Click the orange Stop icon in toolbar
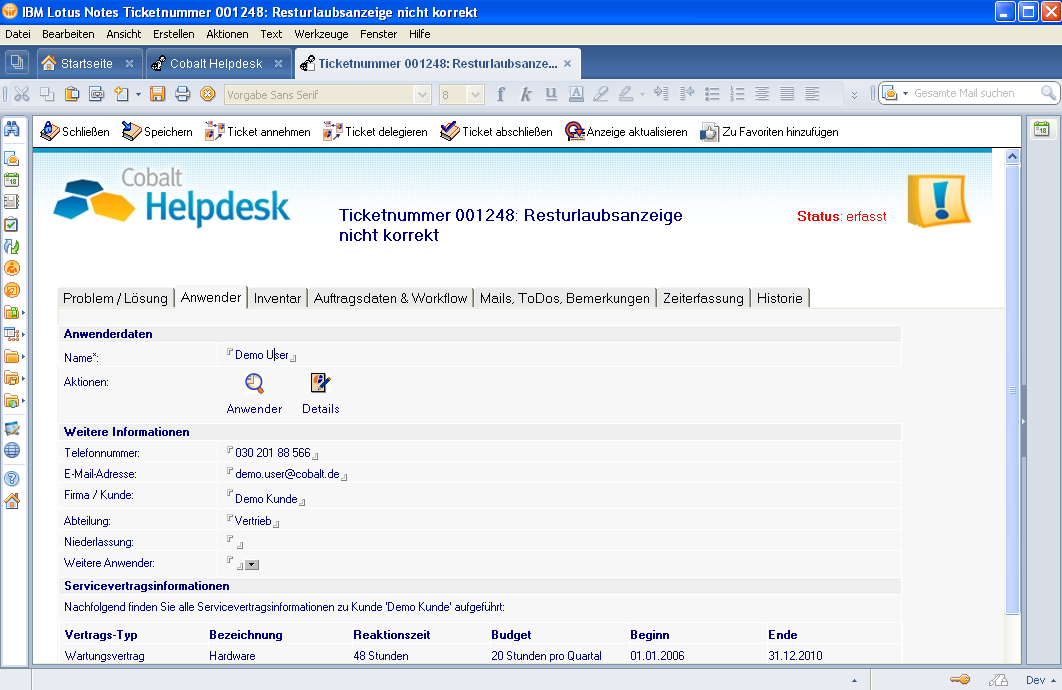Screen dimensions: 1062x690 pyautogui.click(x=208, y=94)
